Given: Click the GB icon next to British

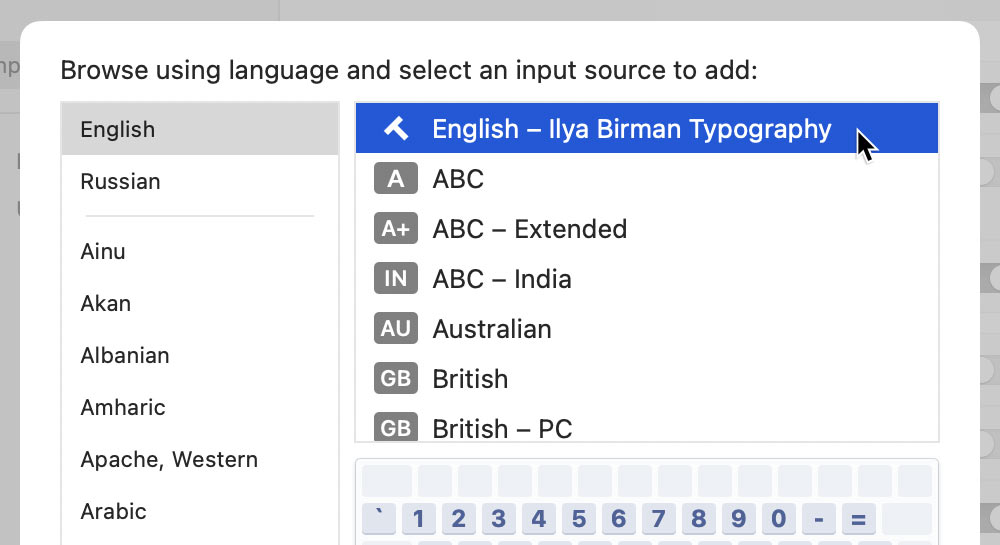Looking at the screenshot, I should 396,379.
